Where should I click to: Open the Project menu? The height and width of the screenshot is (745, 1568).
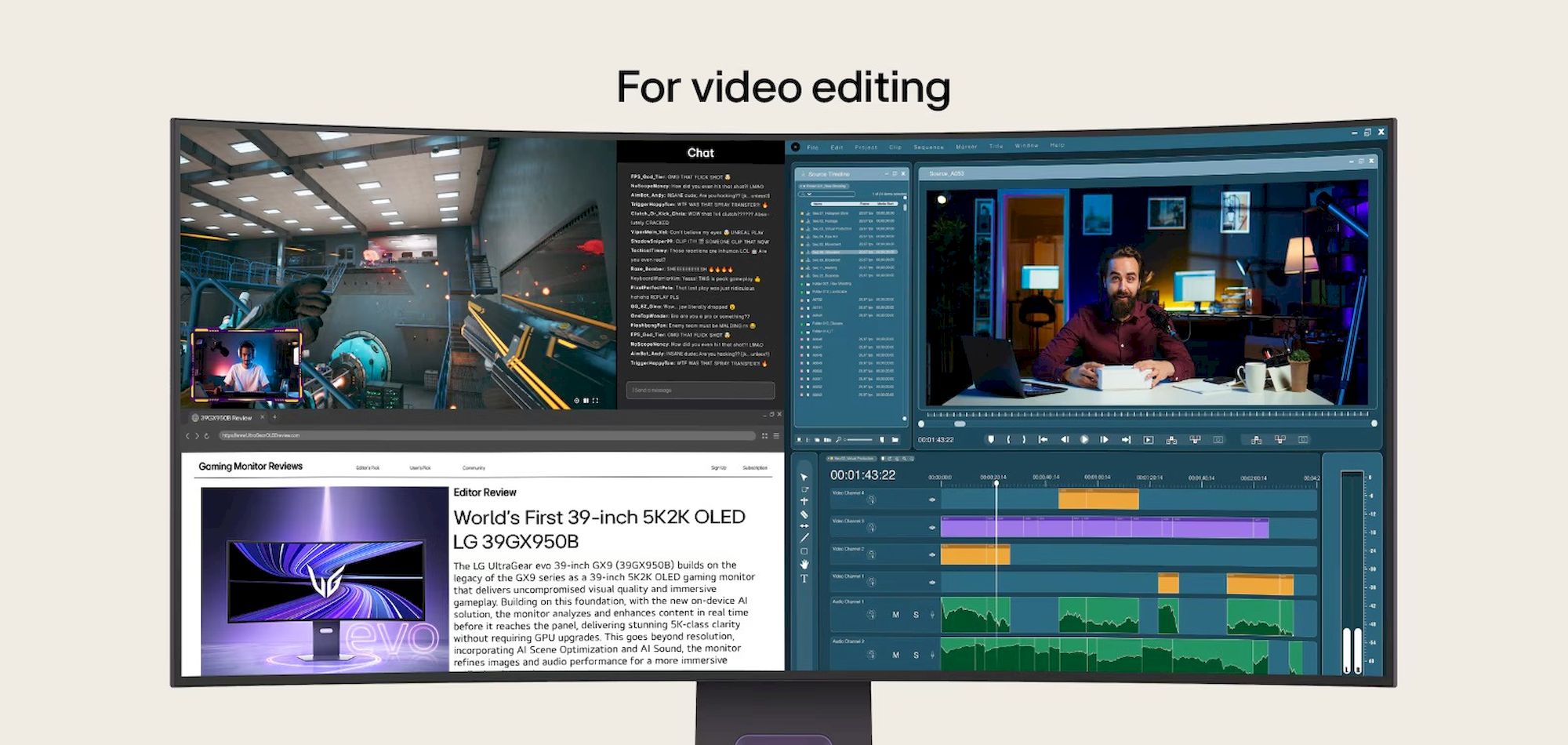(x=866, y=147)
